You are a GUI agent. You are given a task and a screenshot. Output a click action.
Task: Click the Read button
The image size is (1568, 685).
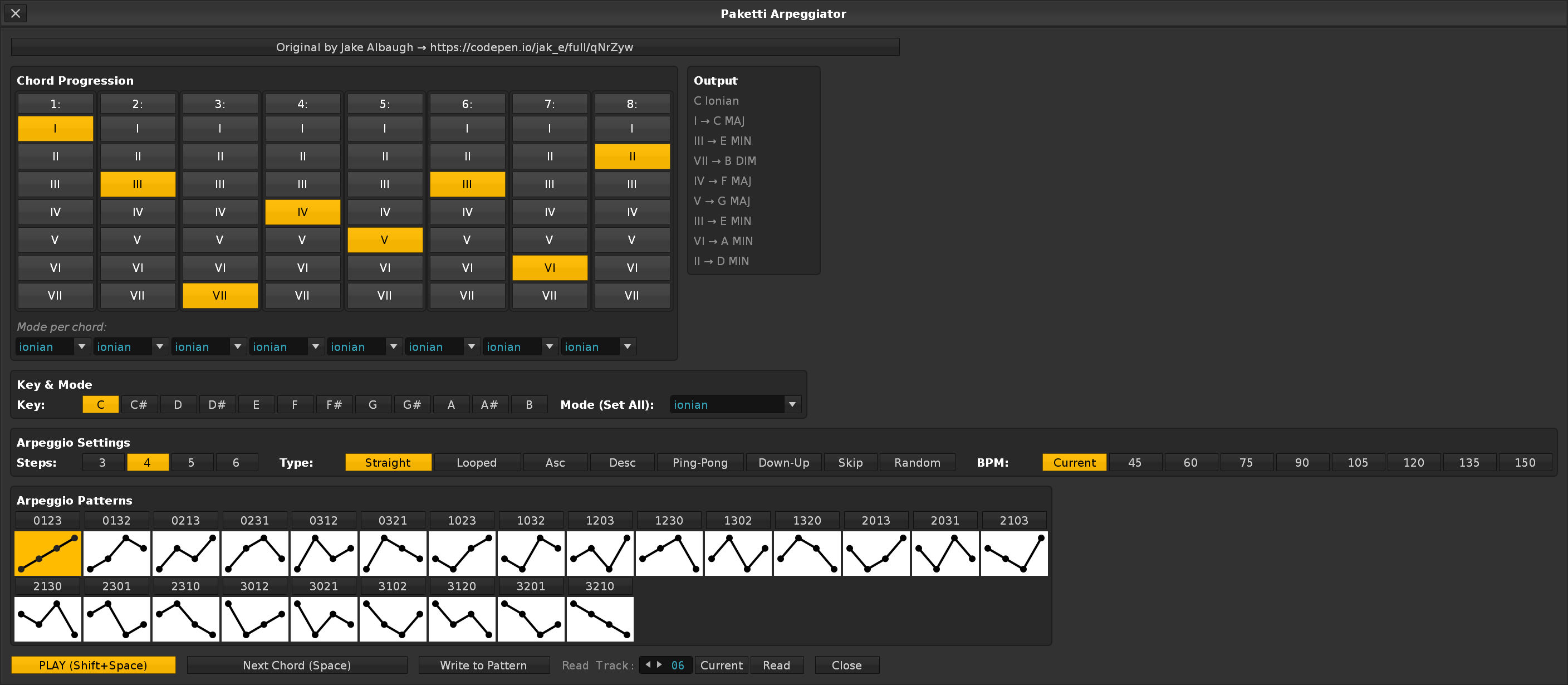777,665
